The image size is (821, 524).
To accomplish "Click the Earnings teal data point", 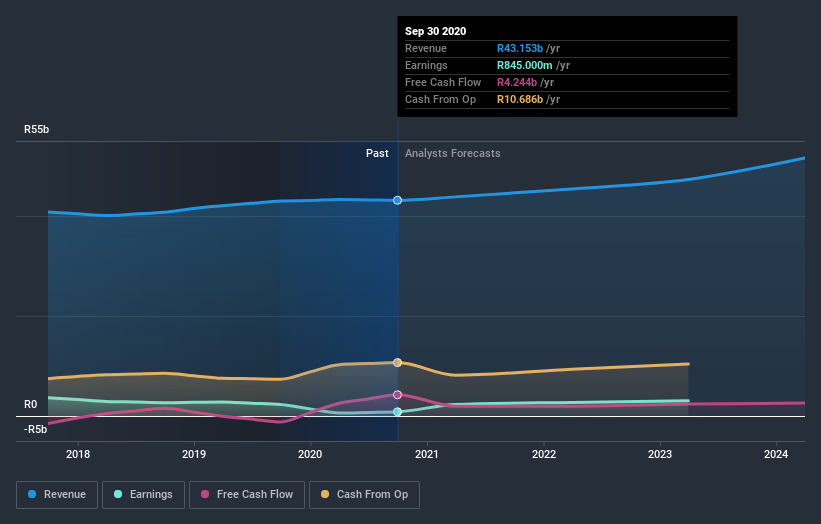I will tap(397, 412).
